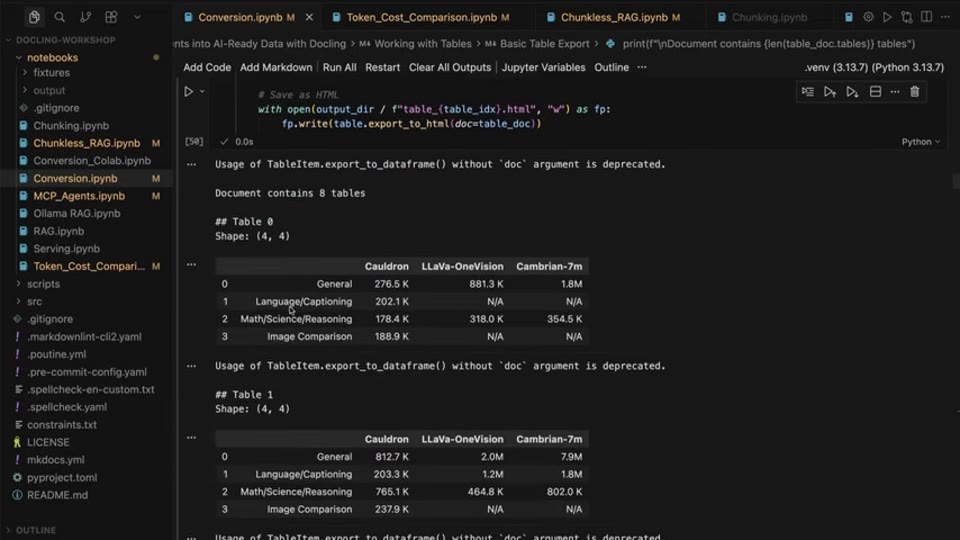Click Run All in notebook toolbar
Screen dimensions: 960x540
(339, 67)
